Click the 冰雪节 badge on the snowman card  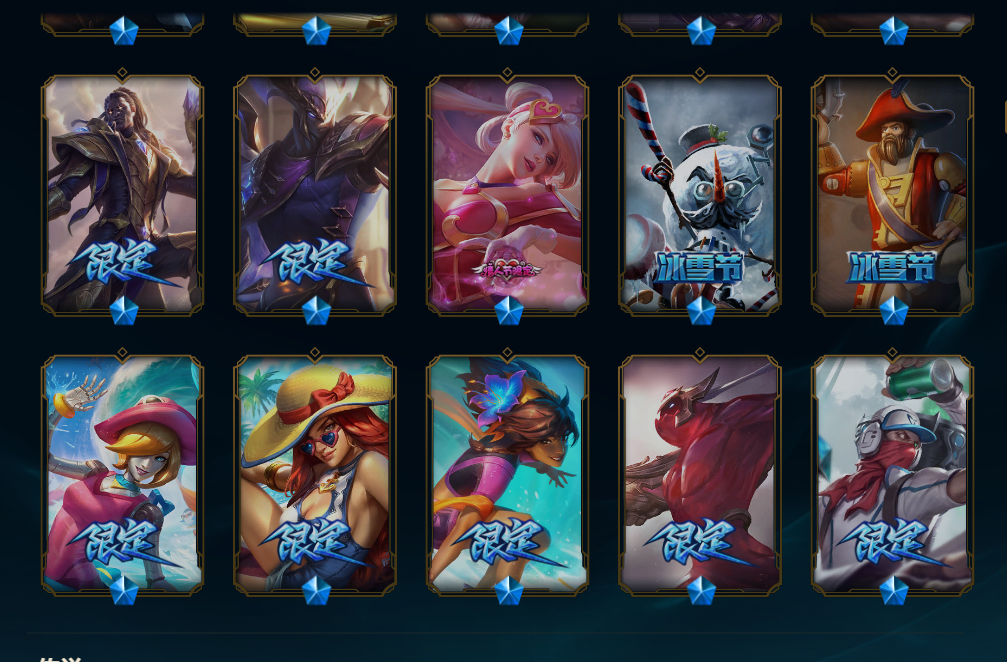click(699, 267)
